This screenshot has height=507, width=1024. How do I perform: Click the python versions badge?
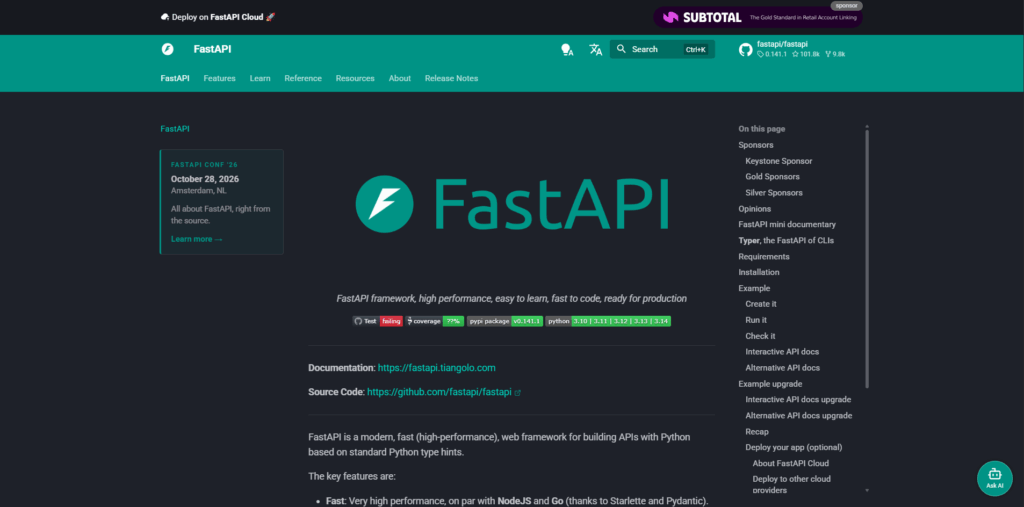coord(608,321)
